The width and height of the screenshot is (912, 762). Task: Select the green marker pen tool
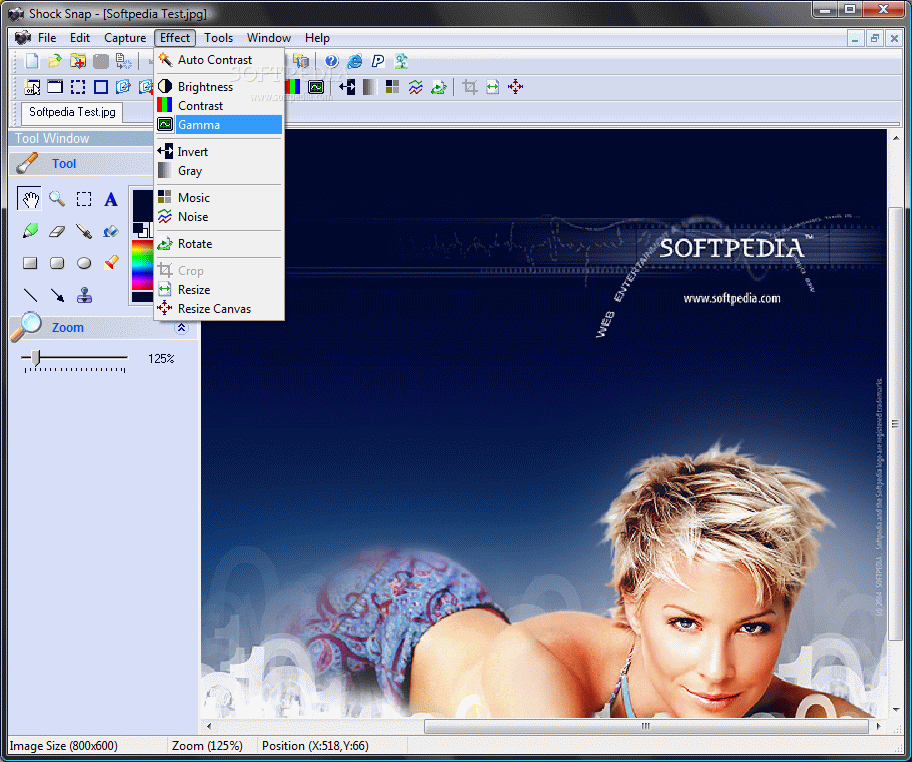pyautogui.click(x=30, y=231)
